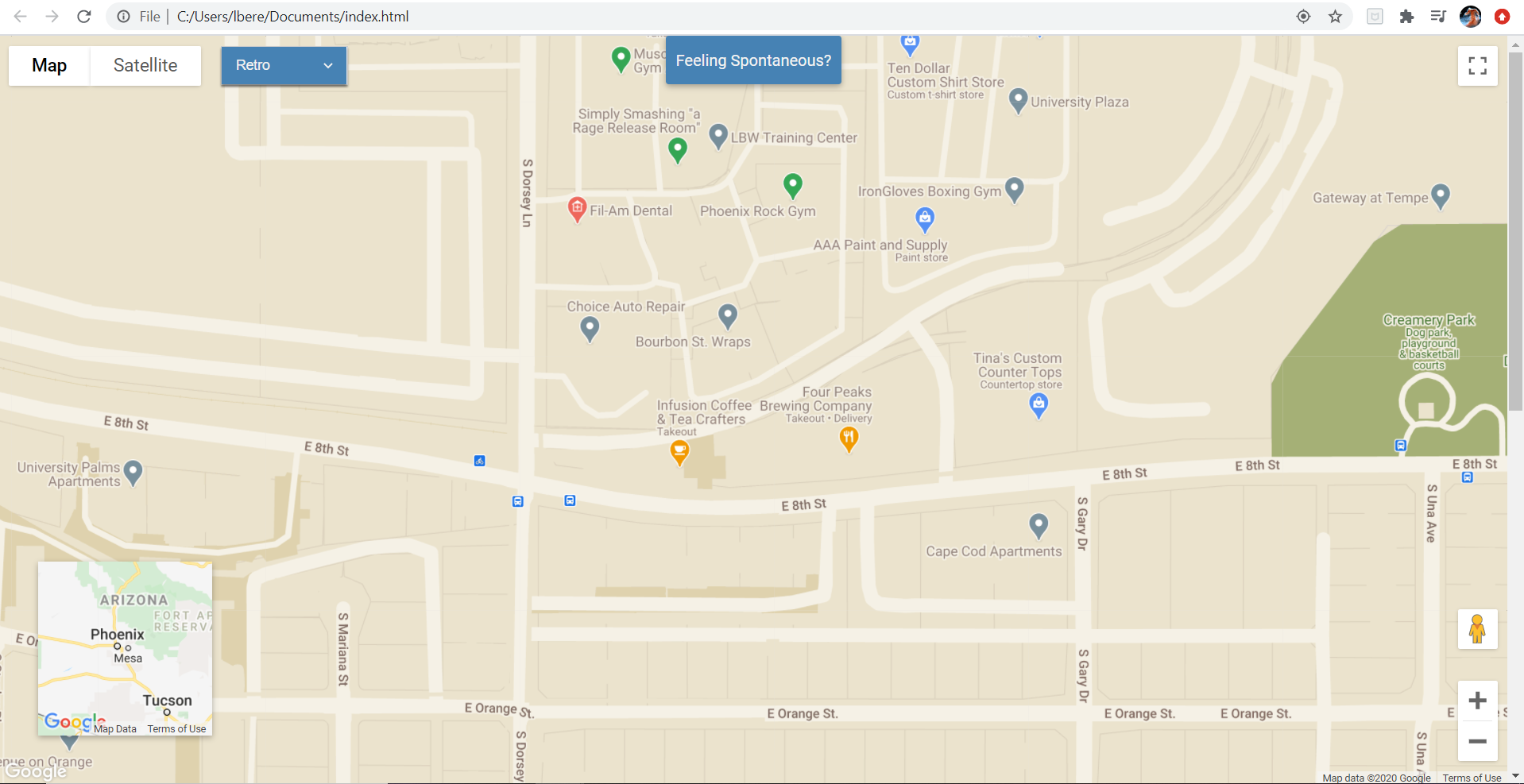
Task: Click Map Data link in inset map
Action: coord(115,729)
